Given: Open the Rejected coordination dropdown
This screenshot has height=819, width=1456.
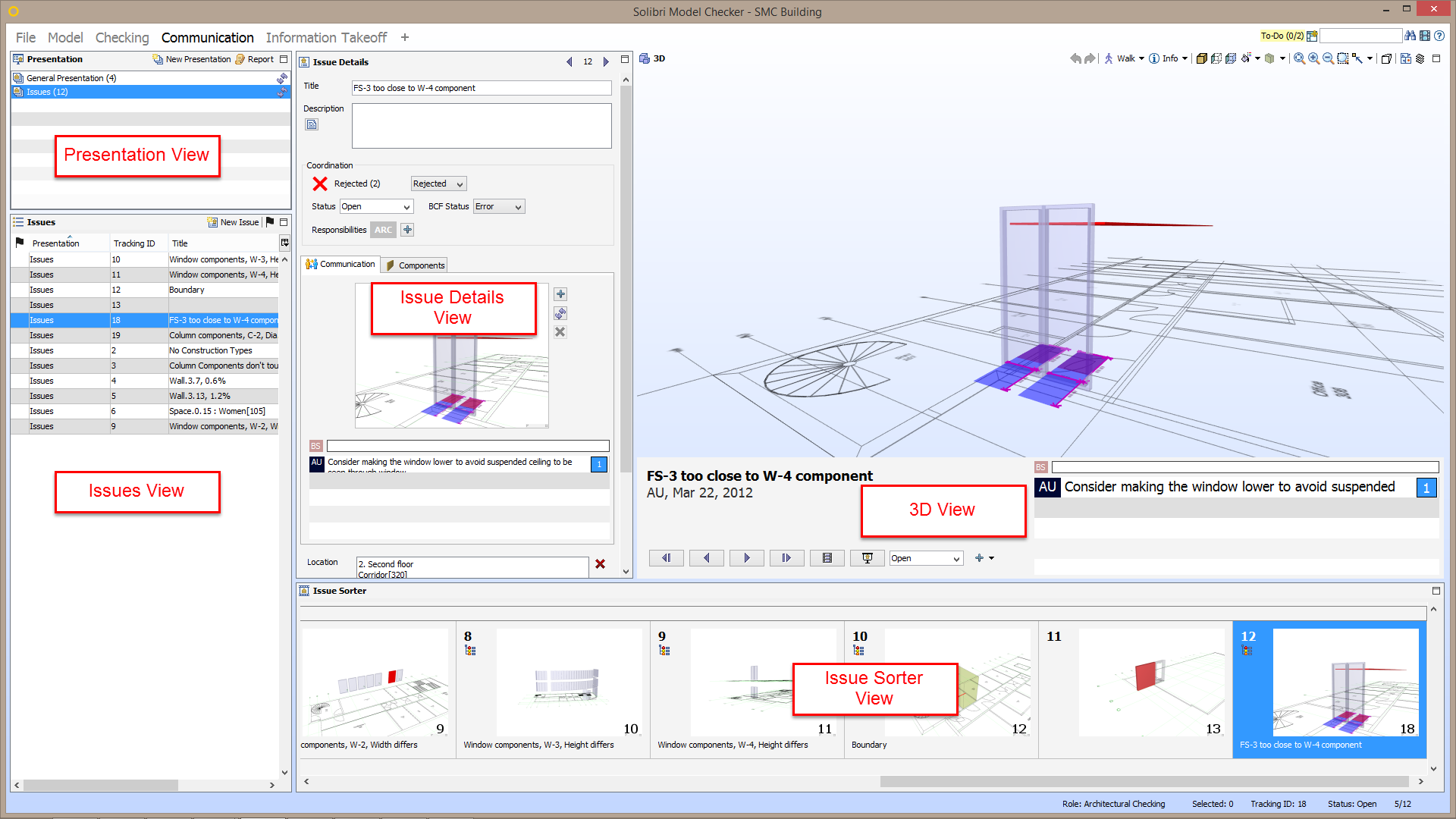Looking at the screenshot, I should pos(438,184).
